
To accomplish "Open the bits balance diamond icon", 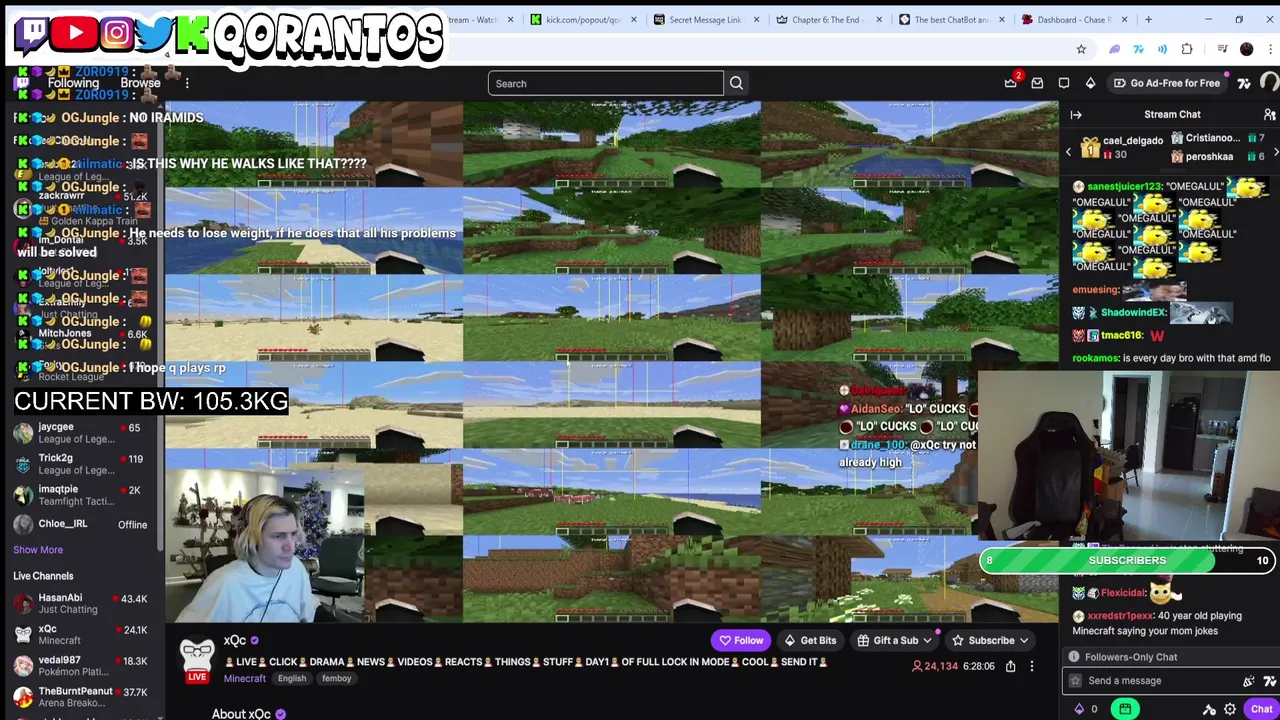I will click(1079, 709).
